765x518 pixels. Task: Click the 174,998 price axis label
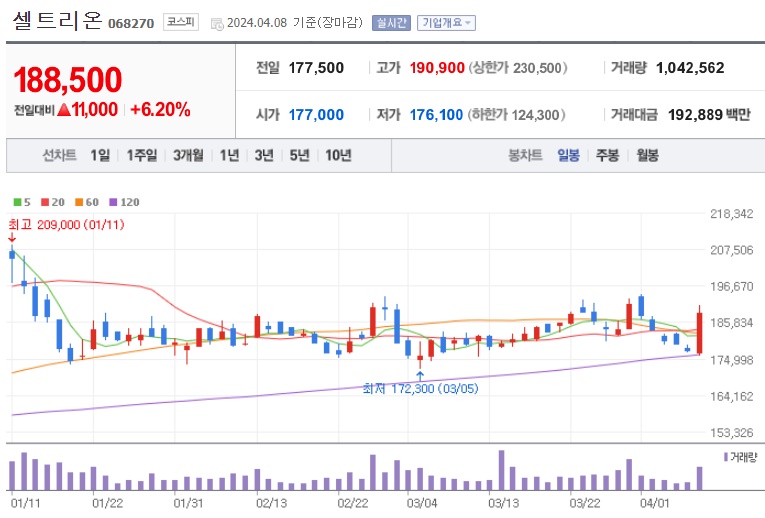[731, 360]
